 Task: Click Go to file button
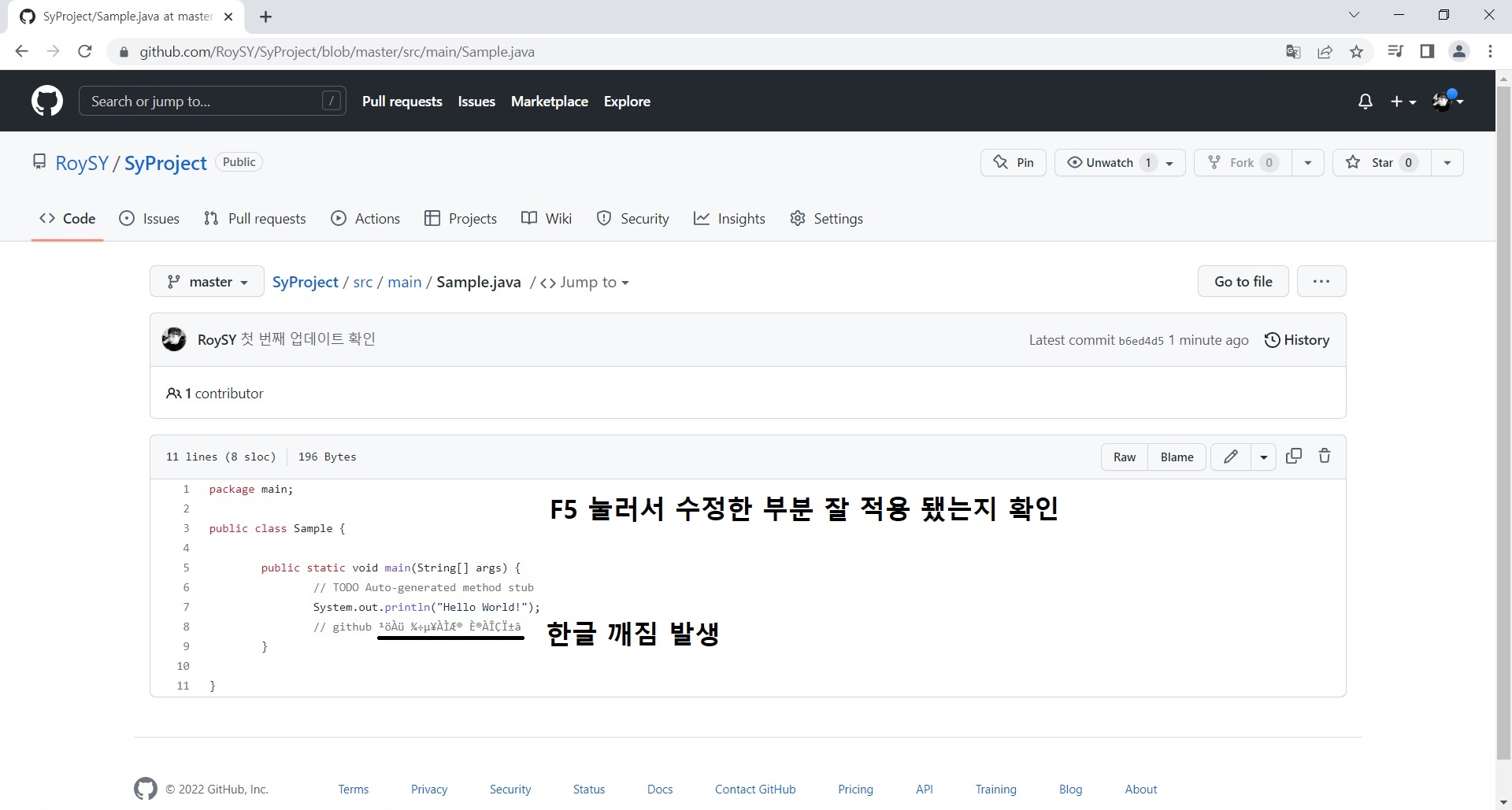[x=1243, y=281]
